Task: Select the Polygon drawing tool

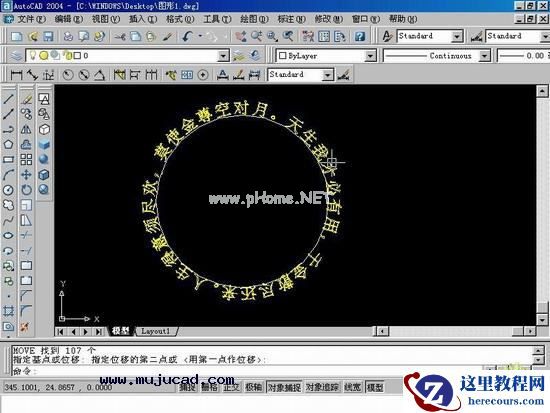Action: click(8, 144)
